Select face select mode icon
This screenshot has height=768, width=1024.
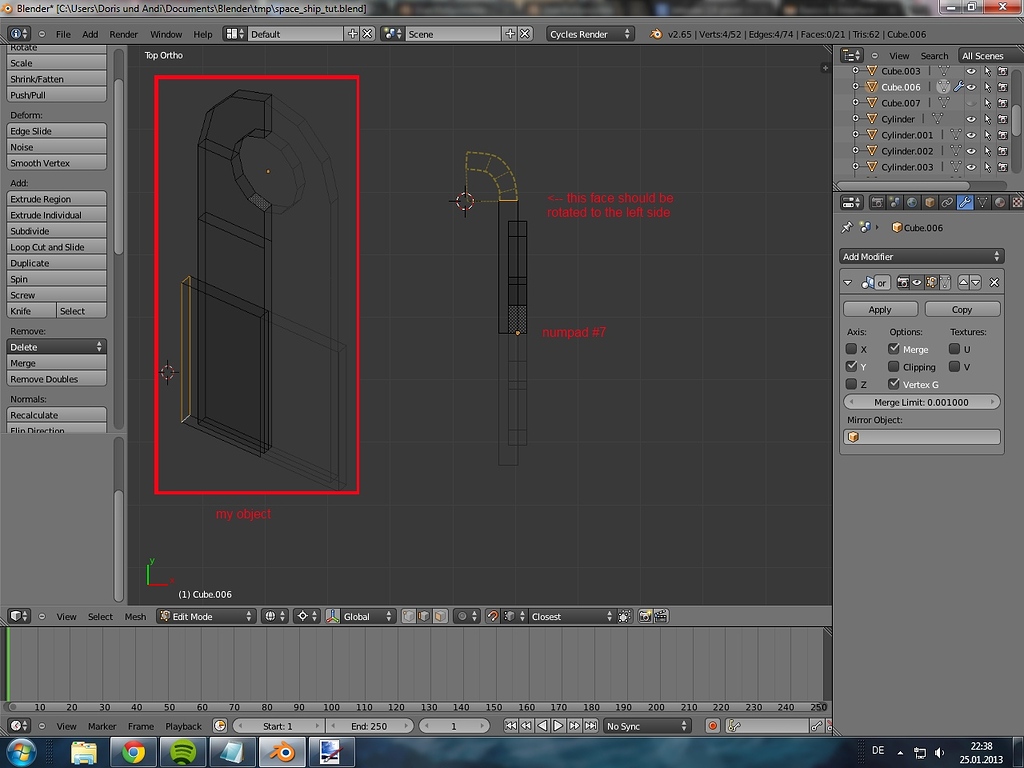coord(440,616)
